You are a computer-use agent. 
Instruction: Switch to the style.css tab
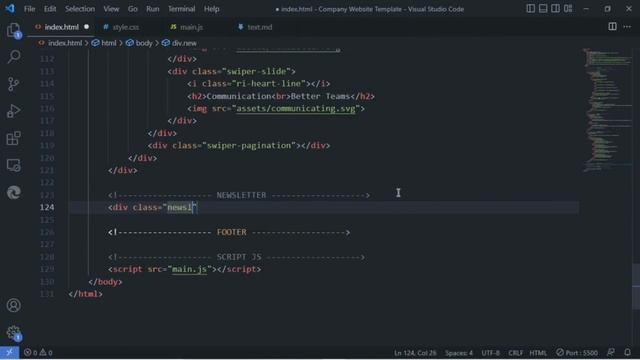pyautogui.click(x=126, y=27)
